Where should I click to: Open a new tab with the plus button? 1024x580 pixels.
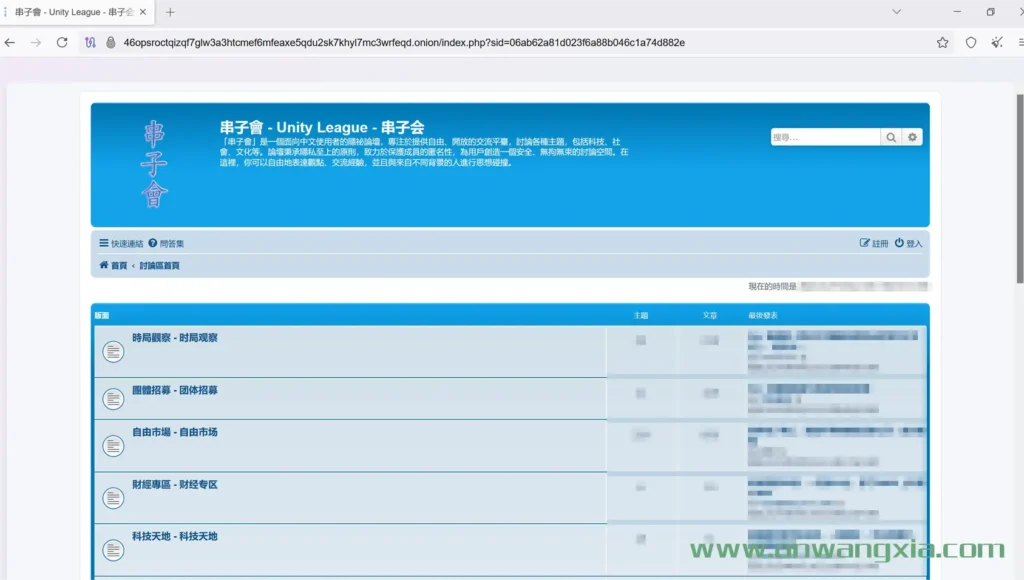click(x=170, y=12)
